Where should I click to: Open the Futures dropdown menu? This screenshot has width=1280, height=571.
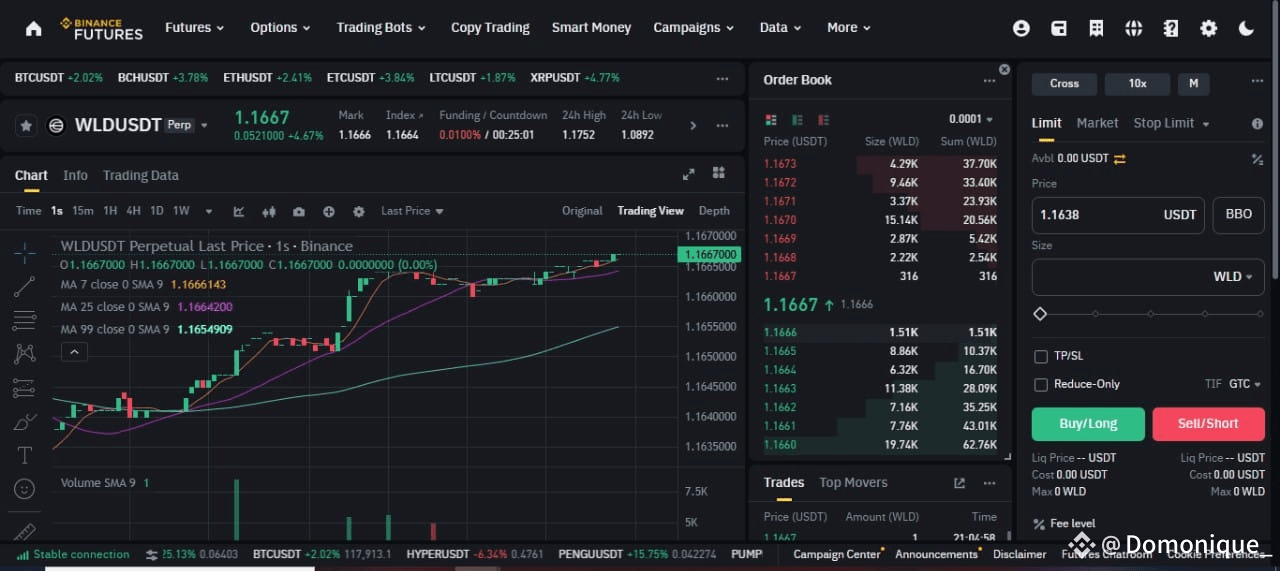[194, 28]
